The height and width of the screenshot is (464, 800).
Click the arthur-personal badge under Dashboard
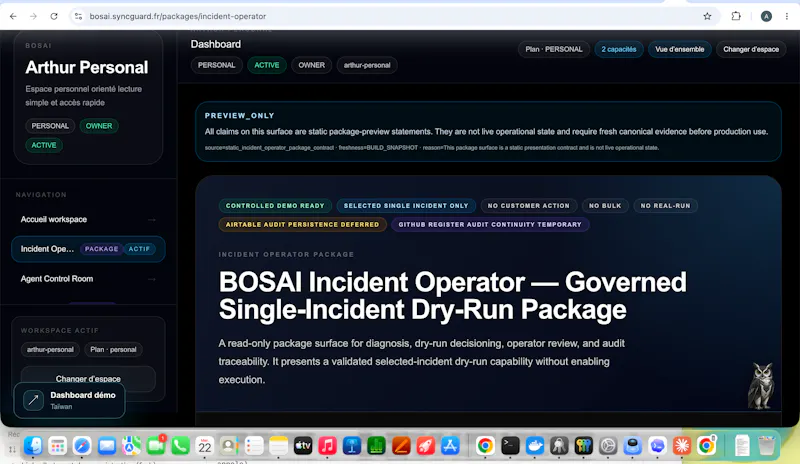coord(367,65)
